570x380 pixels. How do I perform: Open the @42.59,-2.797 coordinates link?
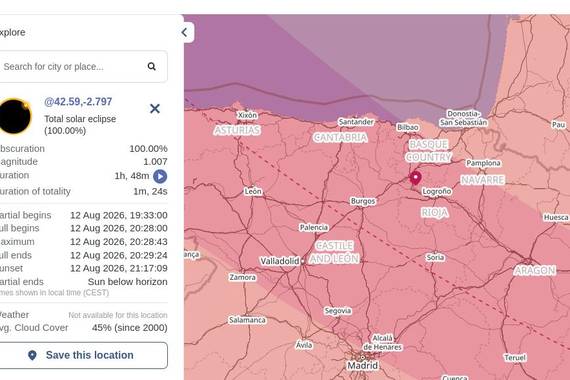[78, 101]
